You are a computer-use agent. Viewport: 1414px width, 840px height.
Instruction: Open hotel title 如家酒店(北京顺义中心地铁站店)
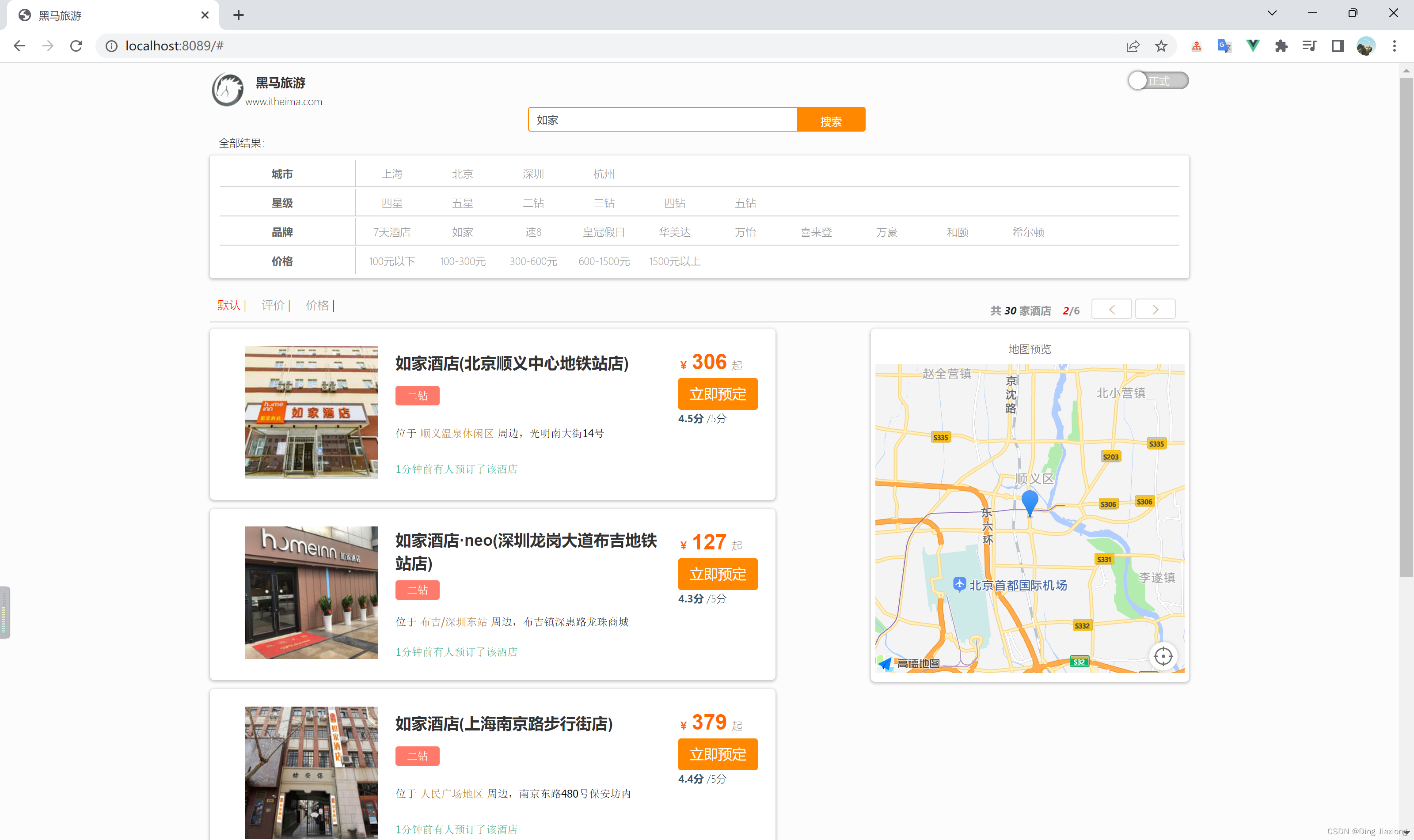(512, 363)
